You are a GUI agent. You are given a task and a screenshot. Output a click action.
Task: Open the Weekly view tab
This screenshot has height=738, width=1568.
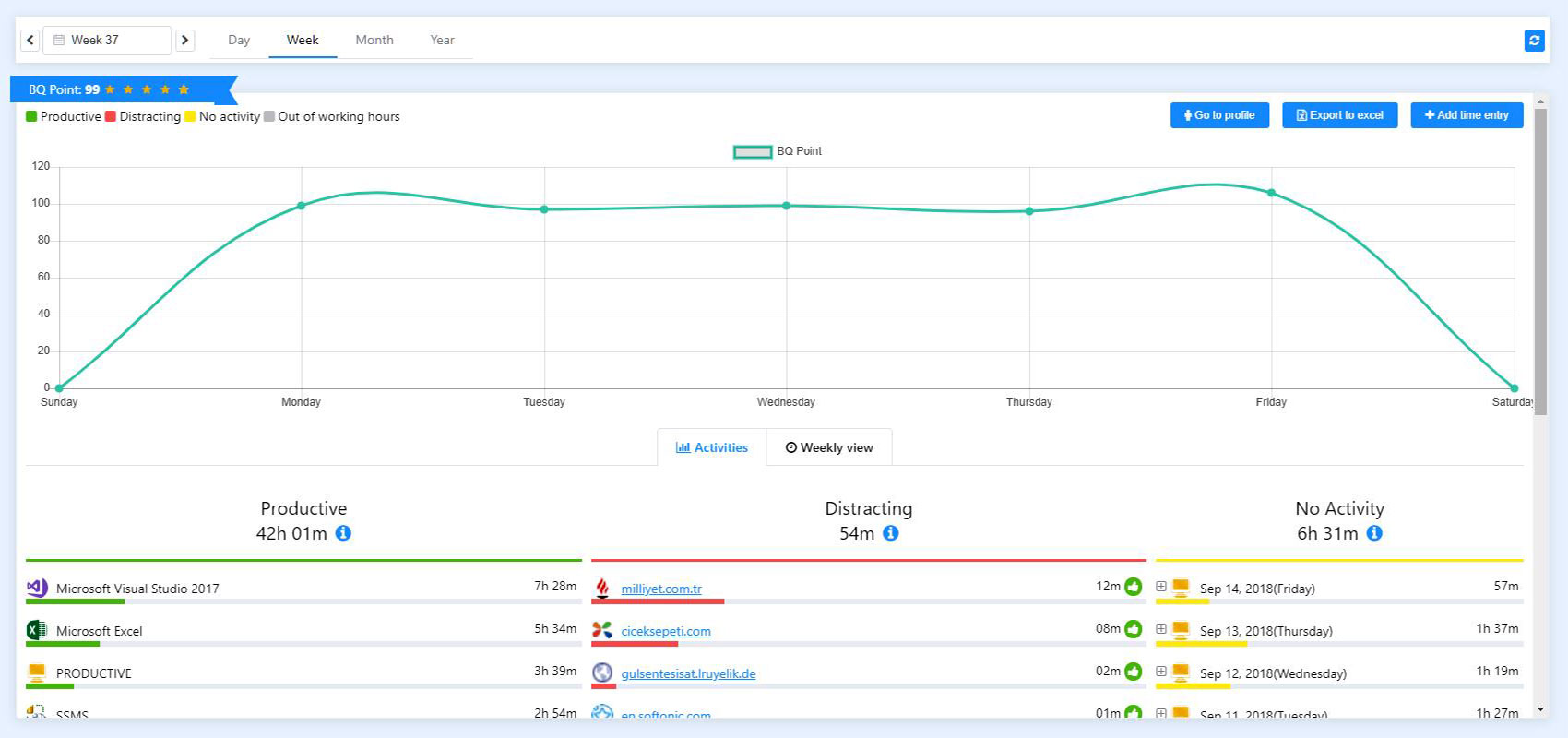coord(829,447)
